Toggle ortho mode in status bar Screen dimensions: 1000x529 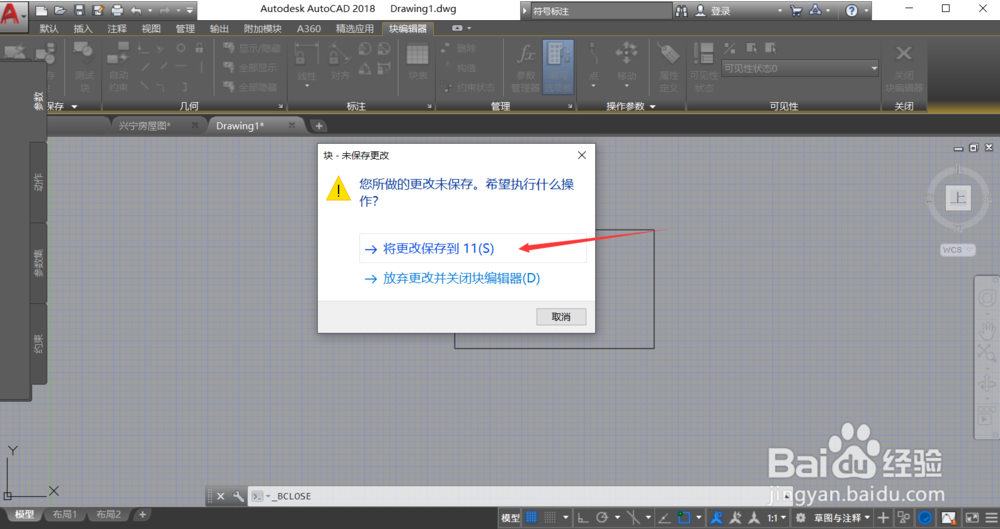pos(582,518)
